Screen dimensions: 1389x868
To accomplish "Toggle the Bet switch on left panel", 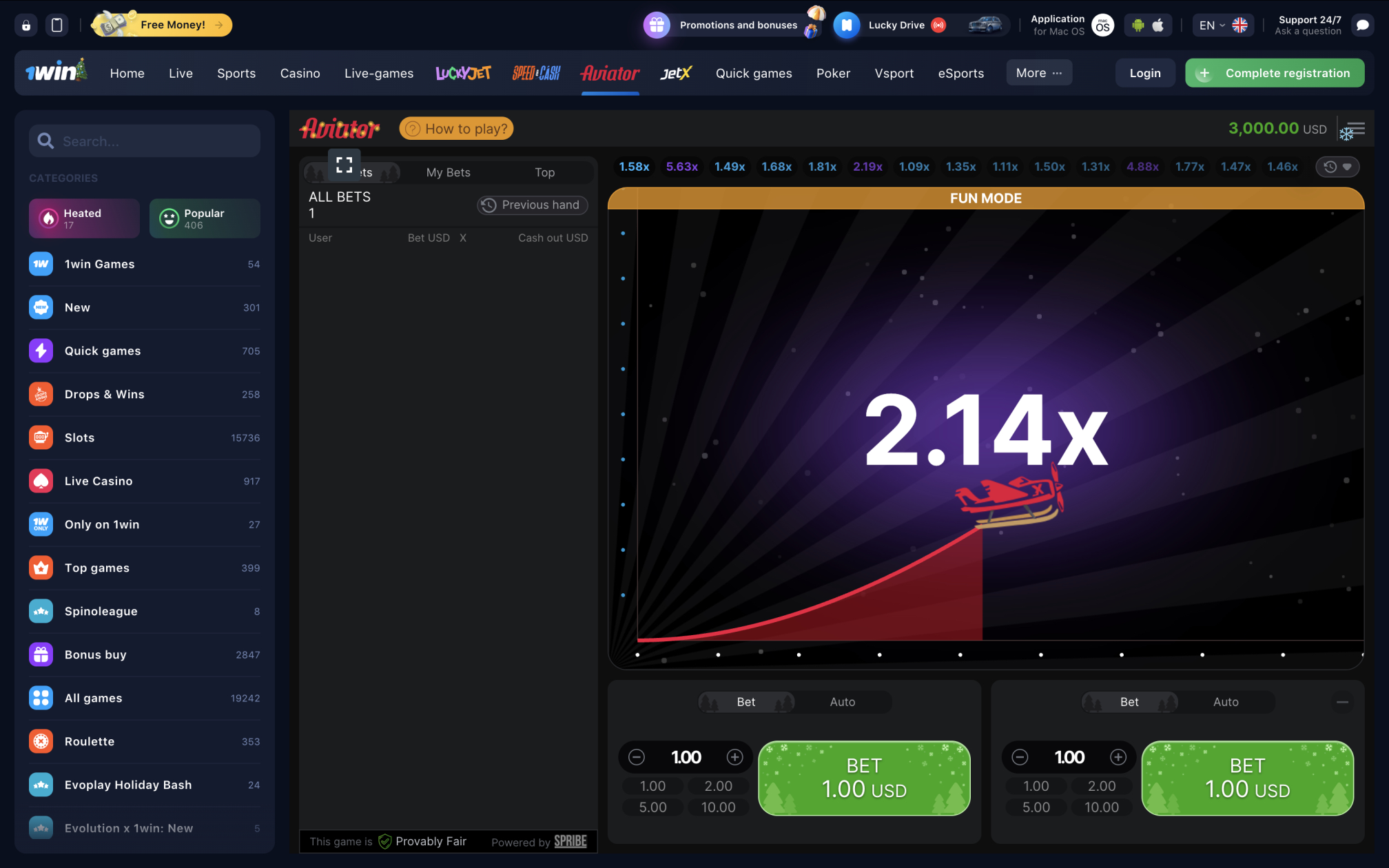I will pyautogui.click(x=746, y=701).
